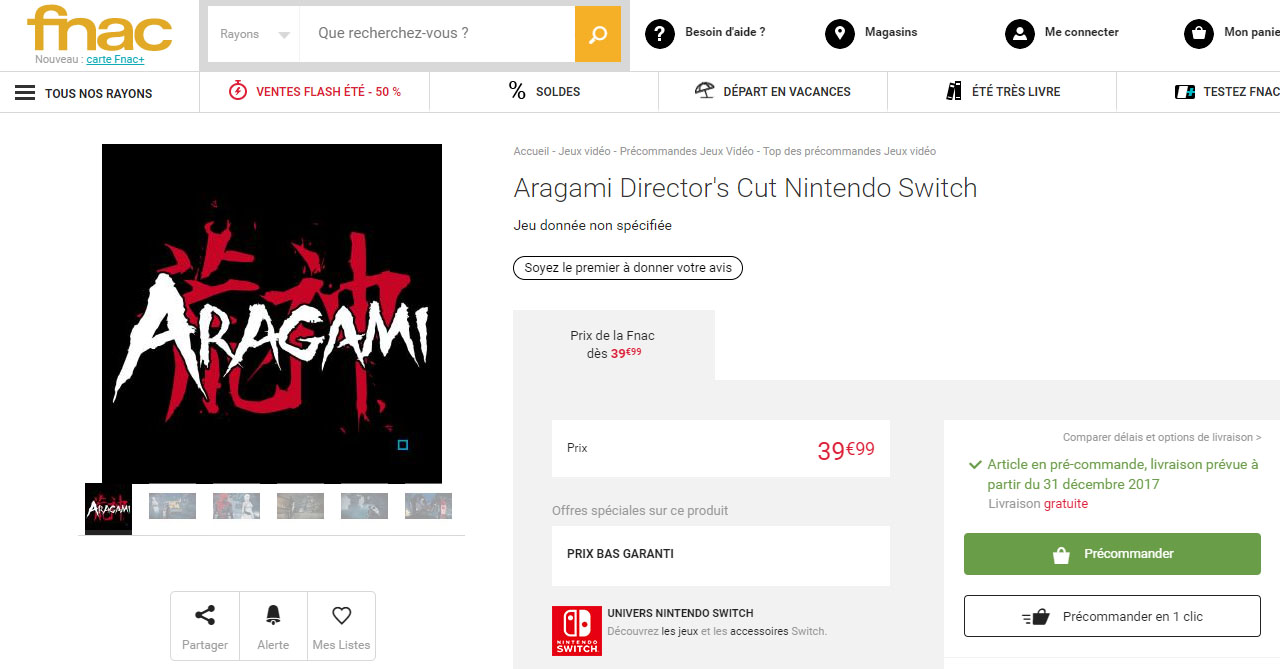Click the Partager share icon
The image size is (1280, 669).
[205, 616]
